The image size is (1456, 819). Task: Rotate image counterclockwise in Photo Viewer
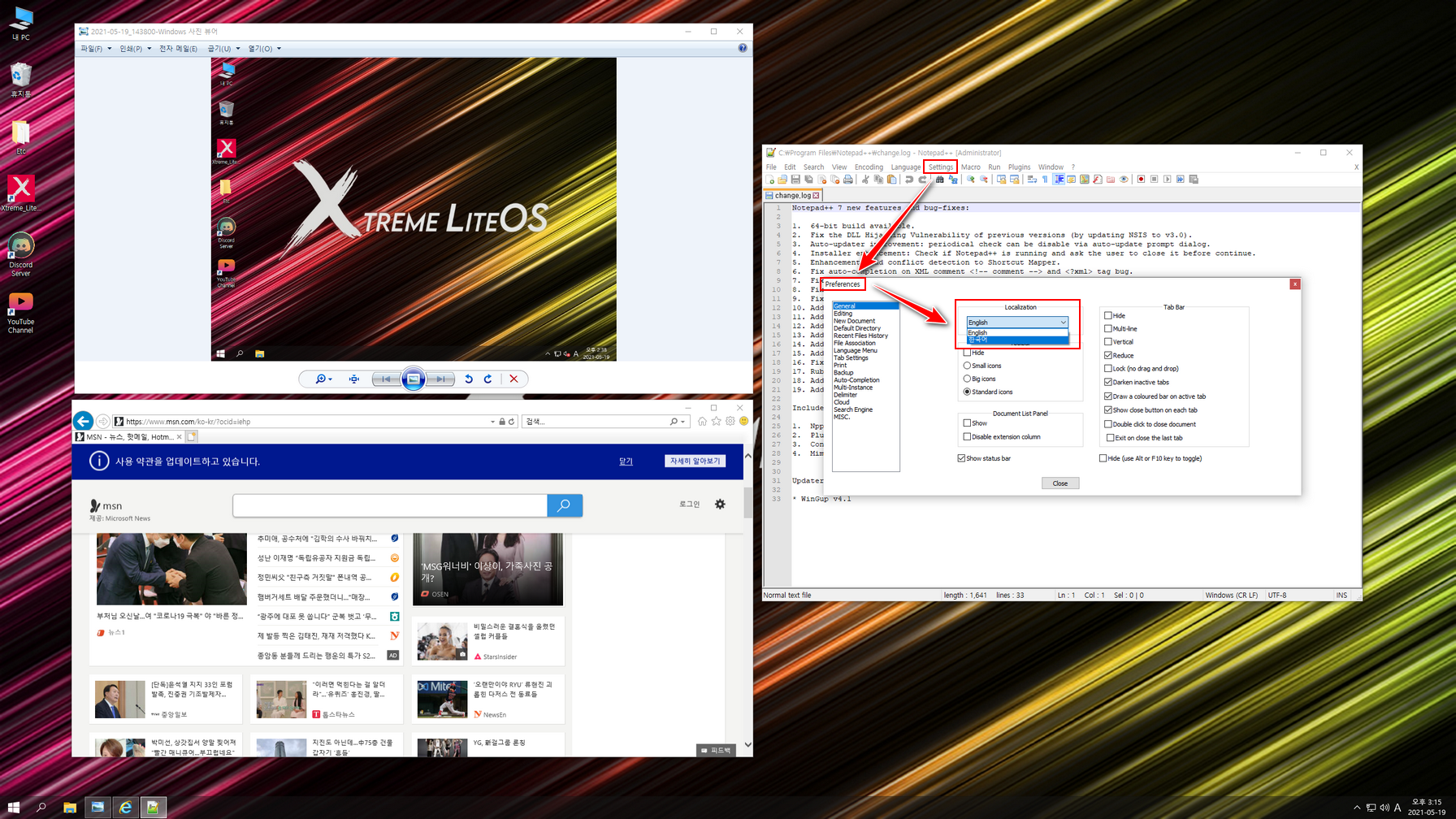click(469, 379)
